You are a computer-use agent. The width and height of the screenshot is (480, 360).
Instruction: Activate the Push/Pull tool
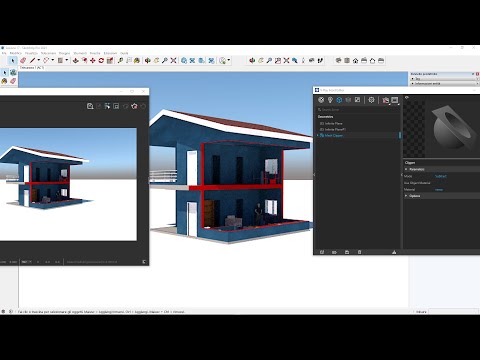(76, 60)
